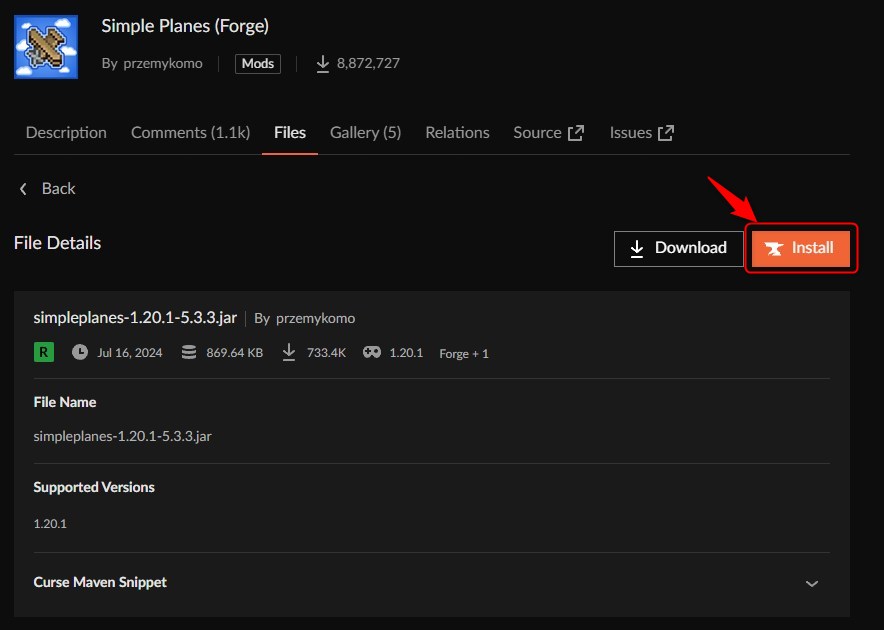The width and height of the screenshot is (884, 630).
Task: Open the Source external link tab
Action: click(x=549, y=133)
